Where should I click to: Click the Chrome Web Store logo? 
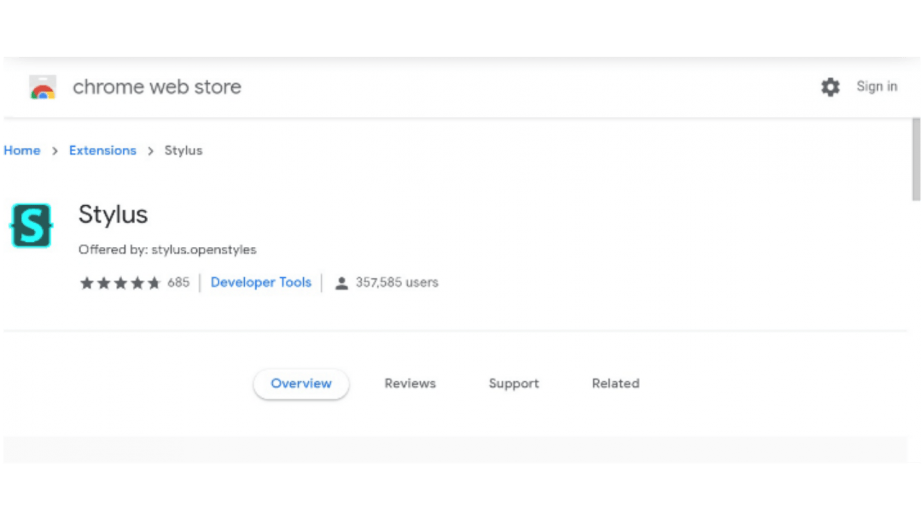(x=42, y=87)
